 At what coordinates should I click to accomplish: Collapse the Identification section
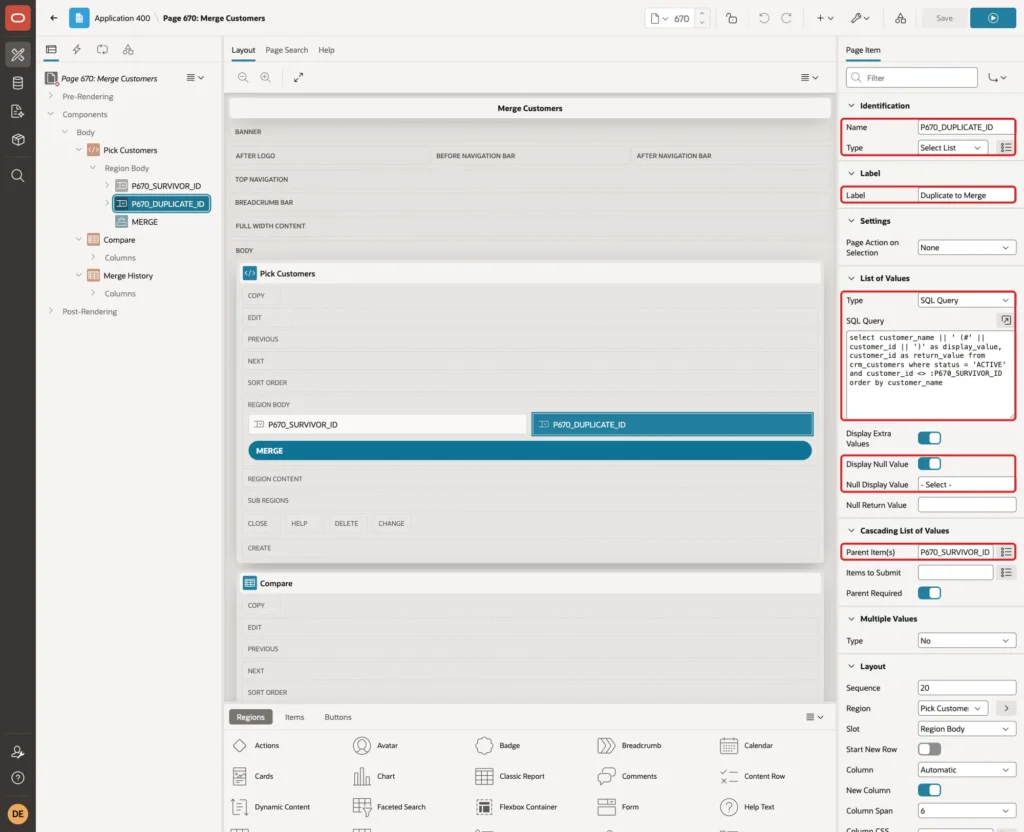[x=851, y=105]
